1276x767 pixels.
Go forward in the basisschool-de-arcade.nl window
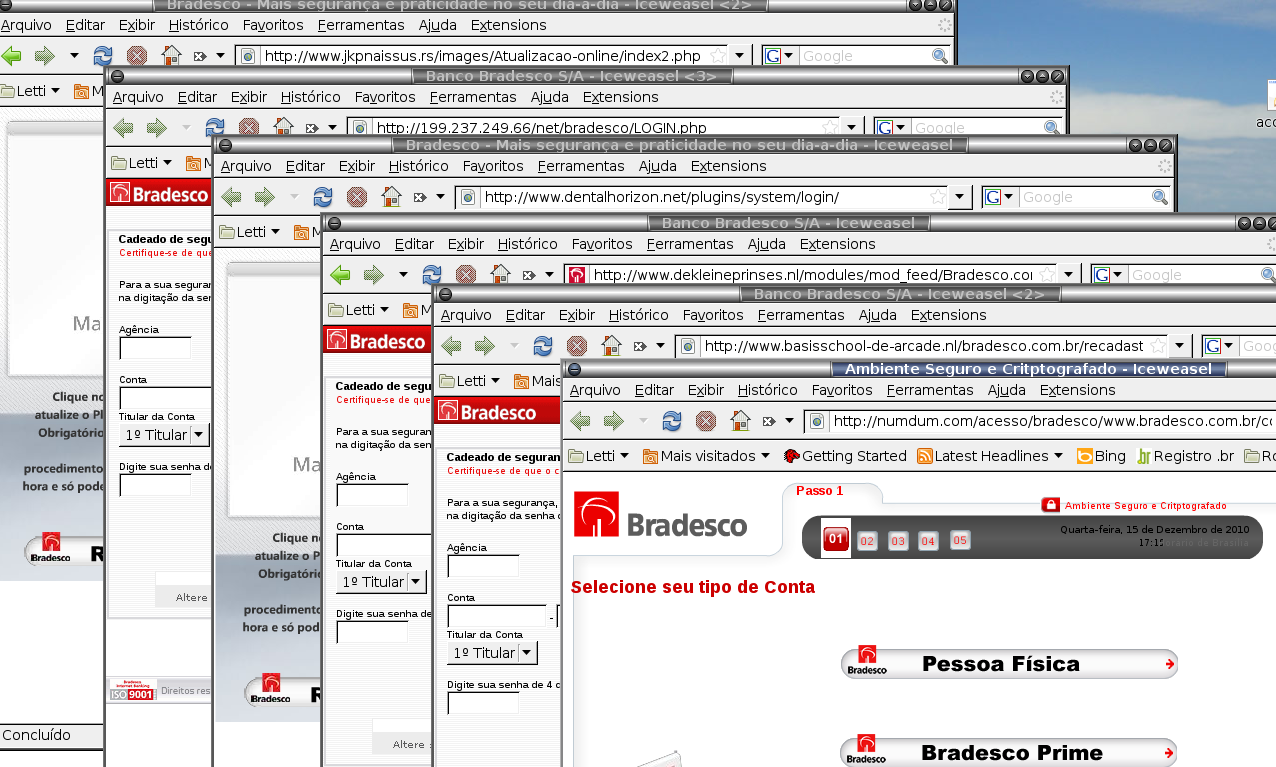[485, 346]
